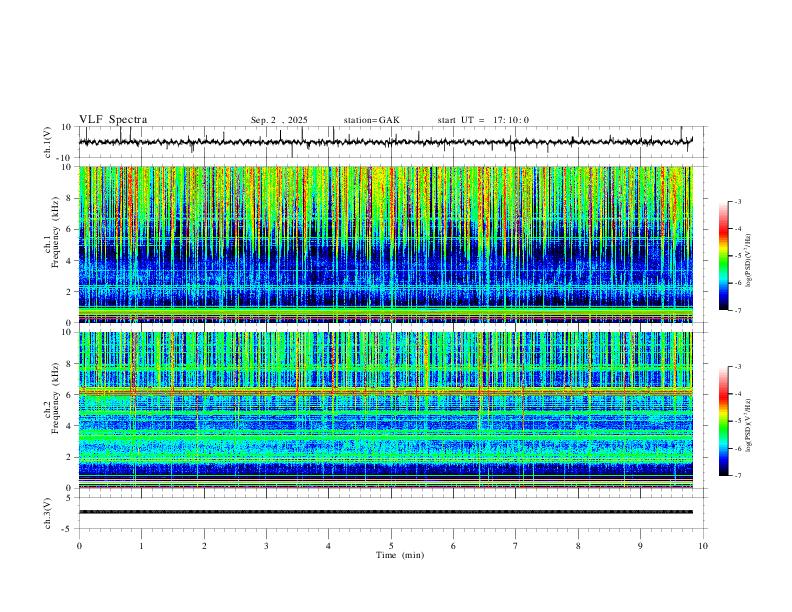Screen dimensions: 792x612
Task: Click the 'ch.1(V)' waveform axis label
Action: [48, 142]
